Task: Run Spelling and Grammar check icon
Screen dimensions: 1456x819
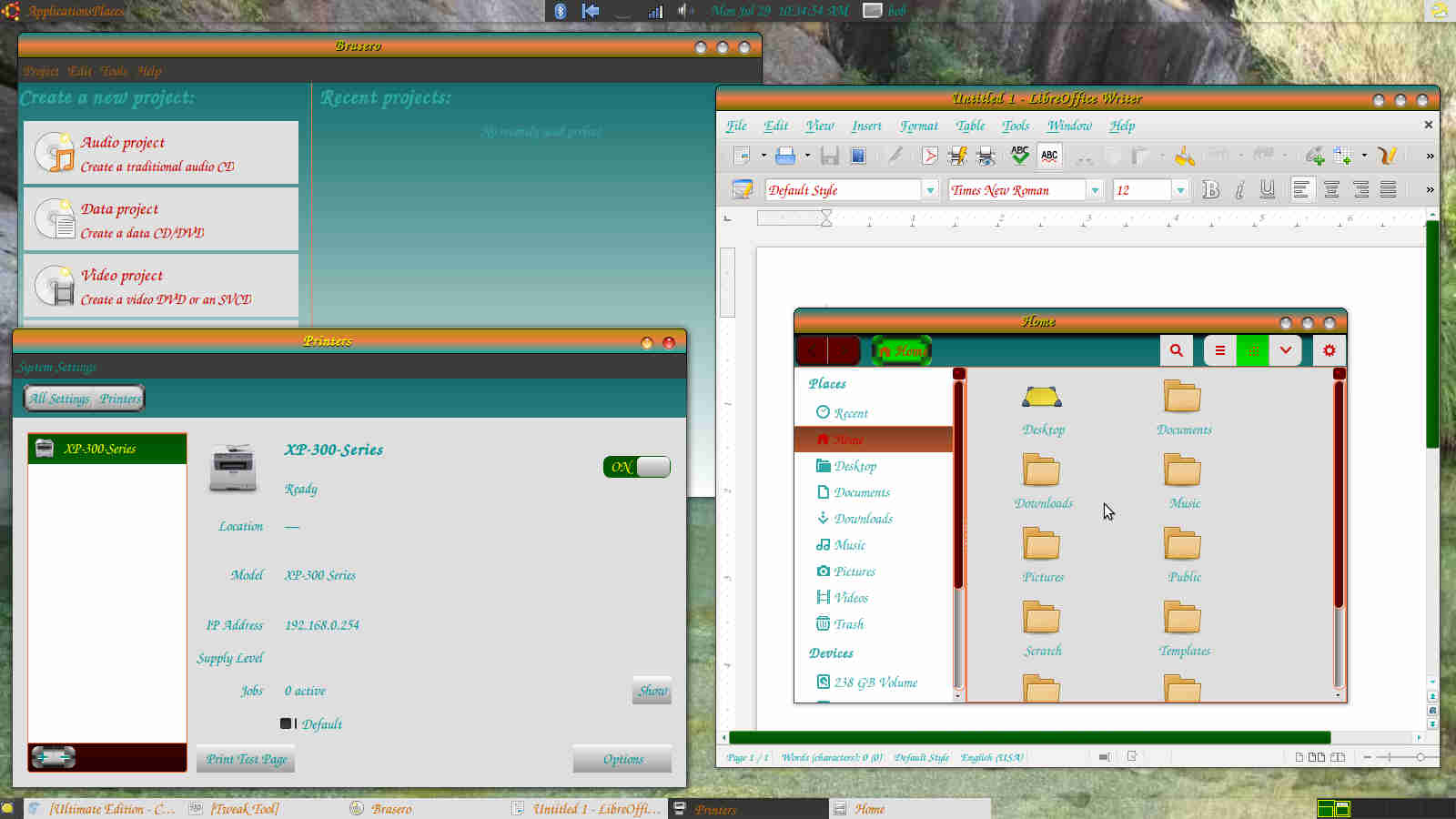Action: coord(1020,156)
